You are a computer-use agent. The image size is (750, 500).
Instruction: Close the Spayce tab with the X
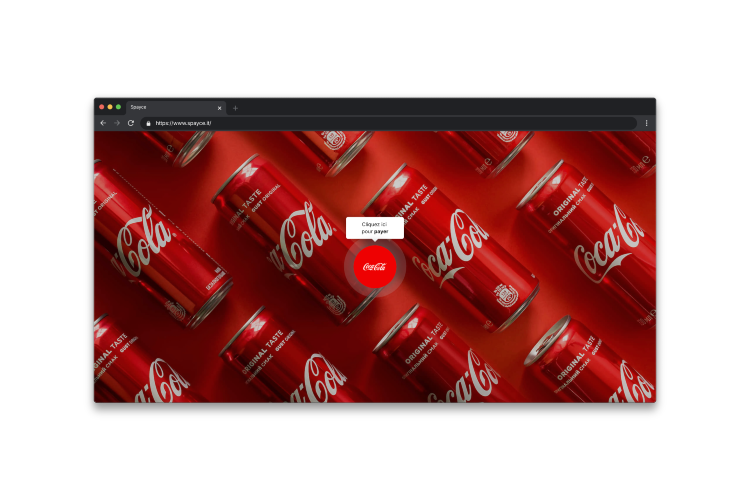tap(220, 108)
